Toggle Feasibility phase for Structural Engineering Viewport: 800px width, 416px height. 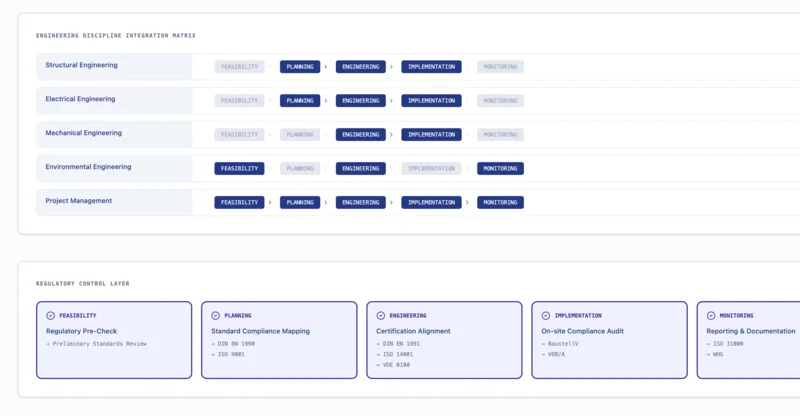(x=239, y=67)
